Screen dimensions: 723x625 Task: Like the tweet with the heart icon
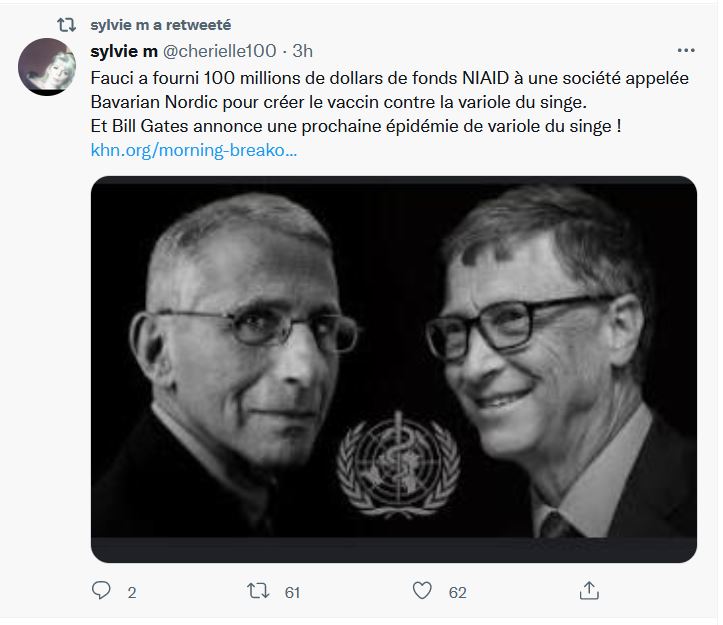[x=423, y=591]
